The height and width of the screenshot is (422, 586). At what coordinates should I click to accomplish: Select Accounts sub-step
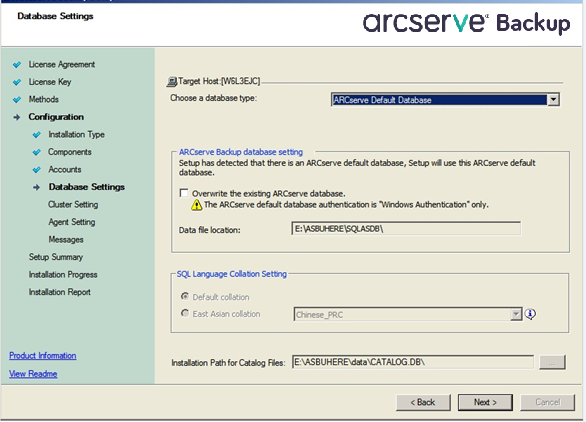click(x=65, y=170)
